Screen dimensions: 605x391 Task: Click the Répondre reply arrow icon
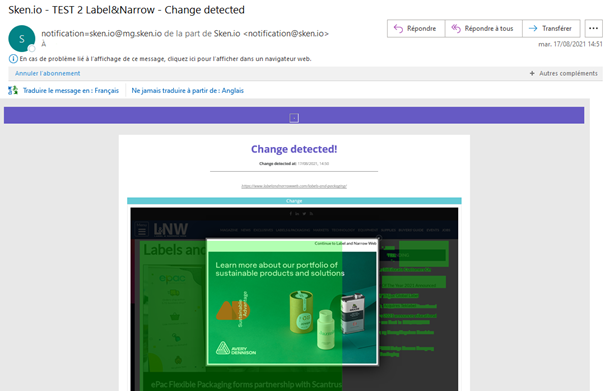[x=398, y=29]
